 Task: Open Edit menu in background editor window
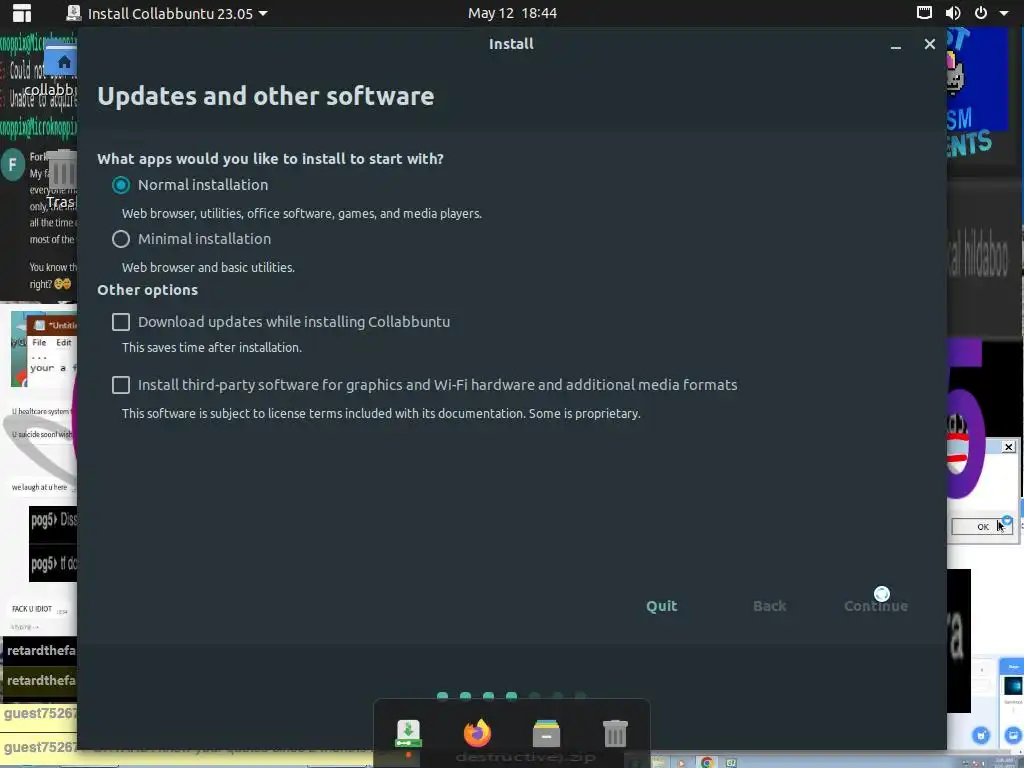(x=63, y=343)
